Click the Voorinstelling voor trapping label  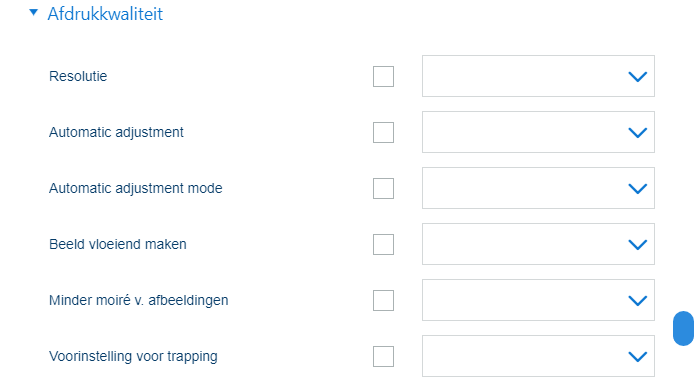click(x=133, y=357)
